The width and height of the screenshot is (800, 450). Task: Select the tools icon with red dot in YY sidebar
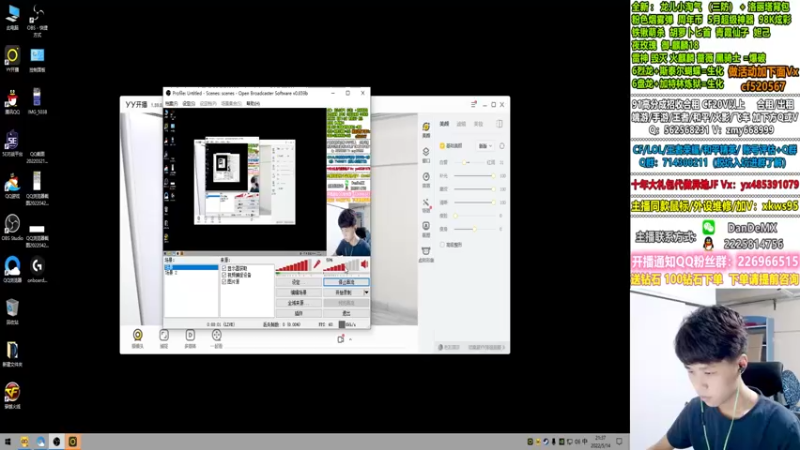coord(426,205)
